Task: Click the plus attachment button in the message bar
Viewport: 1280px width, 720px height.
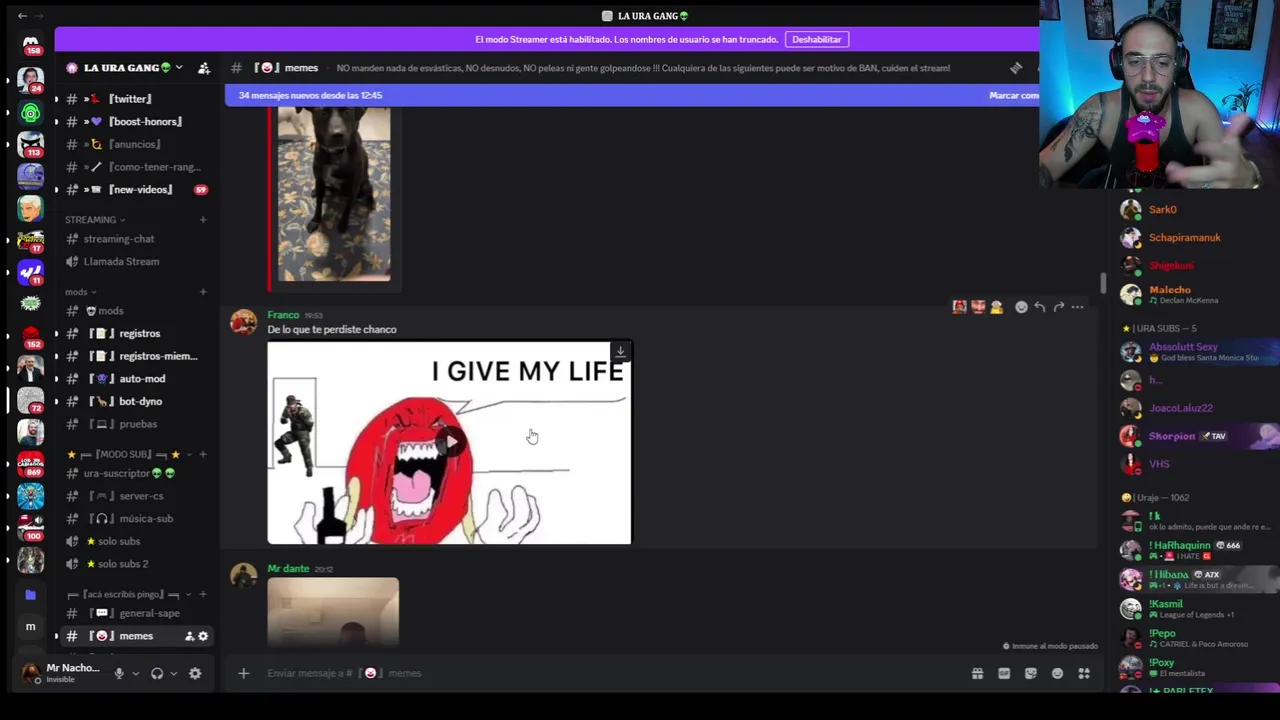Action: [243, 673]
